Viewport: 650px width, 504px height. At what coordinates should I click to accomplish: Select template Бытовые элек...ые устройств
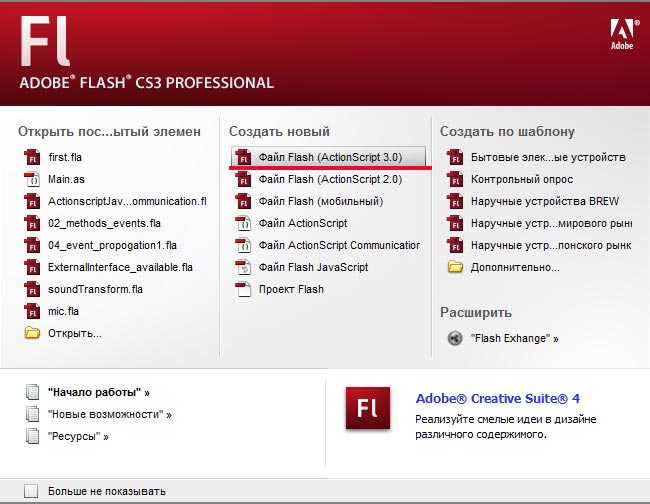548,158
